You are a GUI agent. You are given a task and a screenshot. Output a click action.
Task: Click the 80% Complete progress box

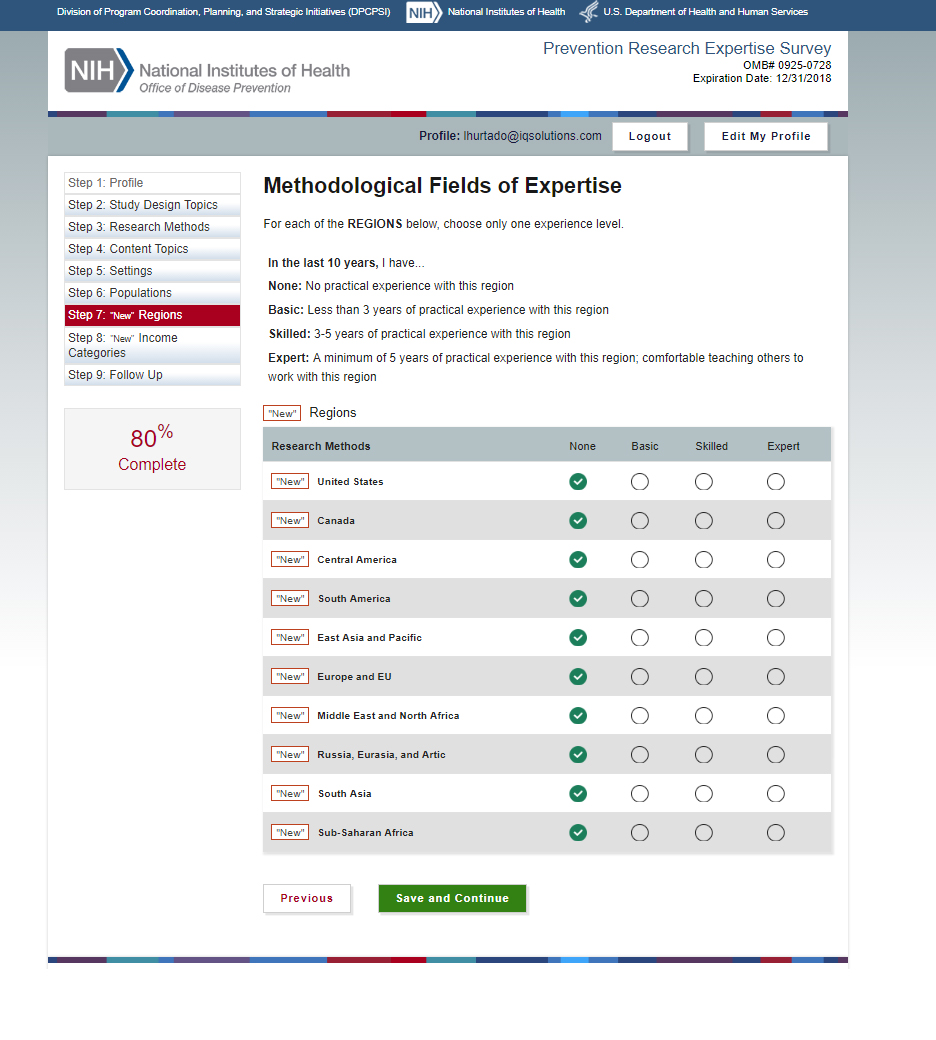click(152, 449)
